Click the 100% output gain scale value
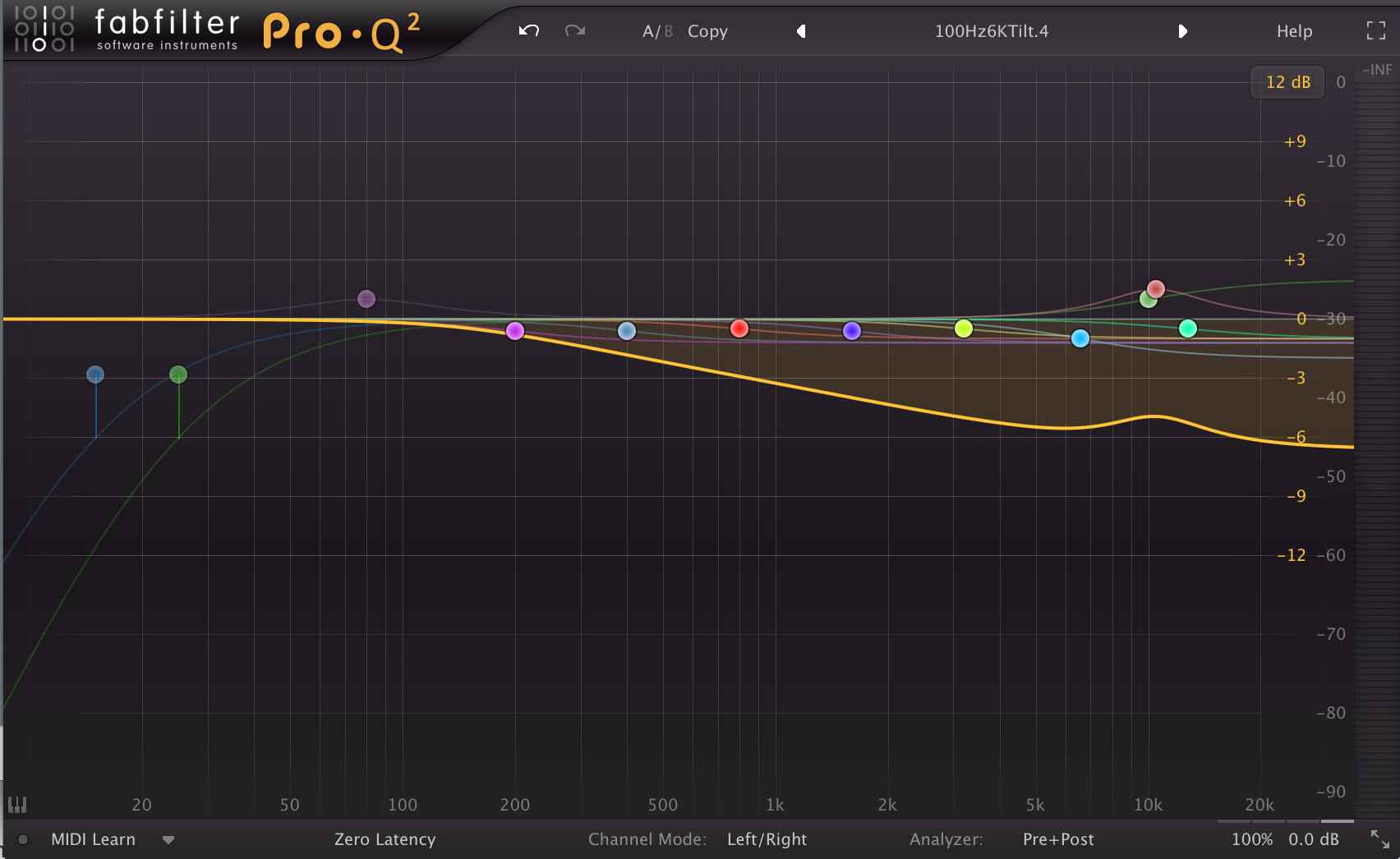 pyautogui.click(x=1252, y=839)
